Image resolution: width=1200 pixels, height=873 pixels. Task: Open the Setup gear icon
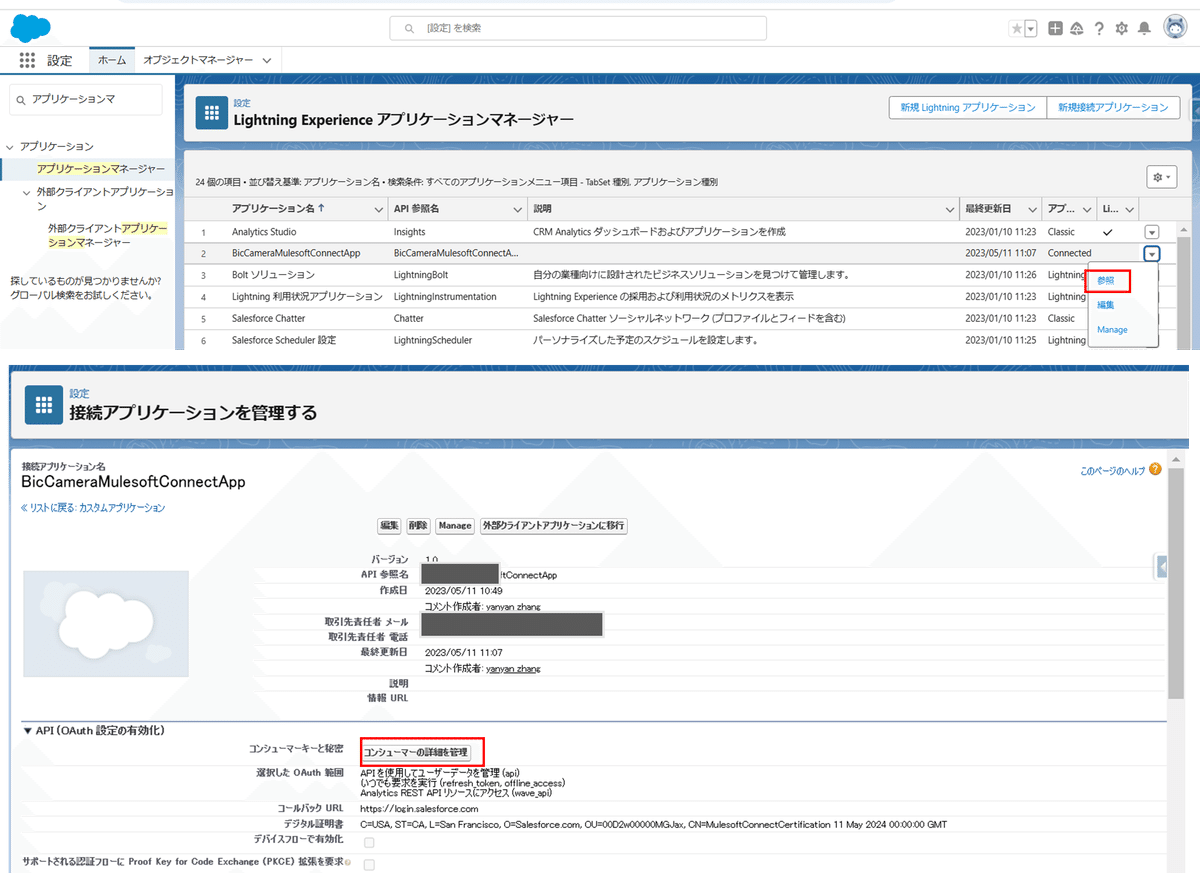click(x=1121, y=28)
